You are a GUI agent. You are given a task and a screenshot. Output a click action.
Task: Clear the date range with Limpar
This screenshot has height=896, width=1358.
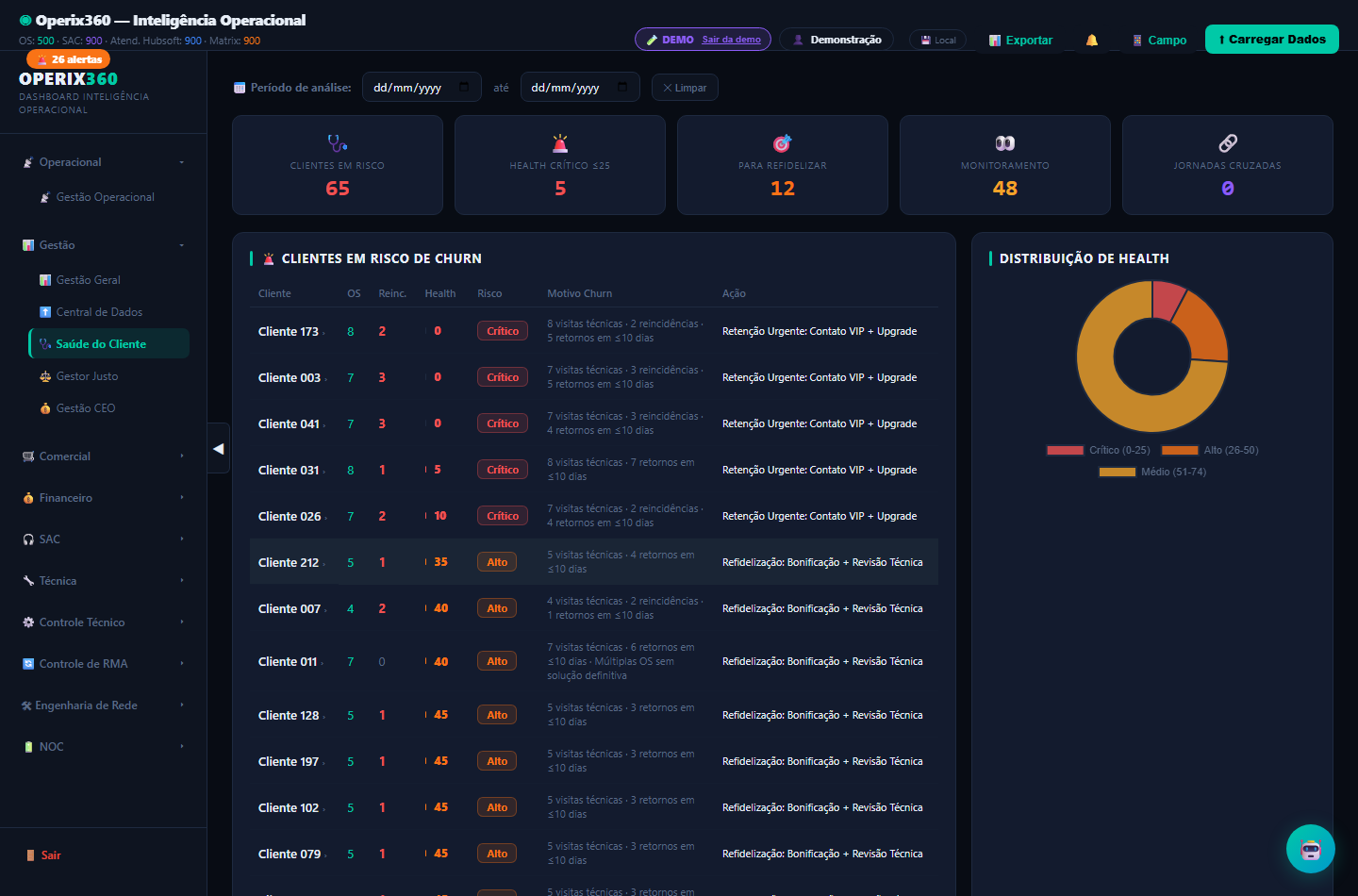[x=685, y=88]
